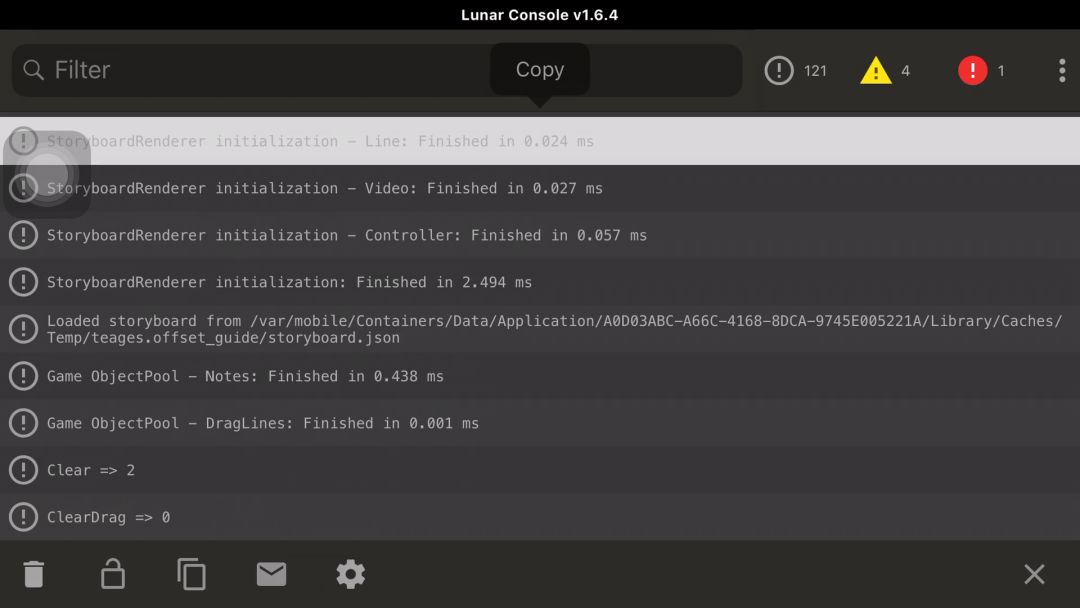The width and height of the screenshot is (1080, 608).
Task: Tap the Copy popup button
Action: coord(540,70)
